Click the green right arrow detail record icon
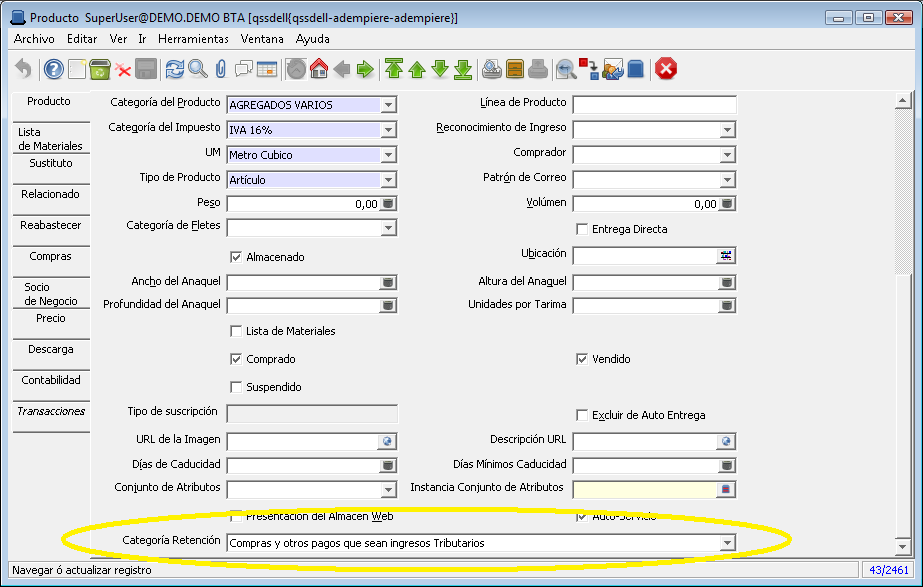Screen dimensions: 923x587 [x=365, y=69]
